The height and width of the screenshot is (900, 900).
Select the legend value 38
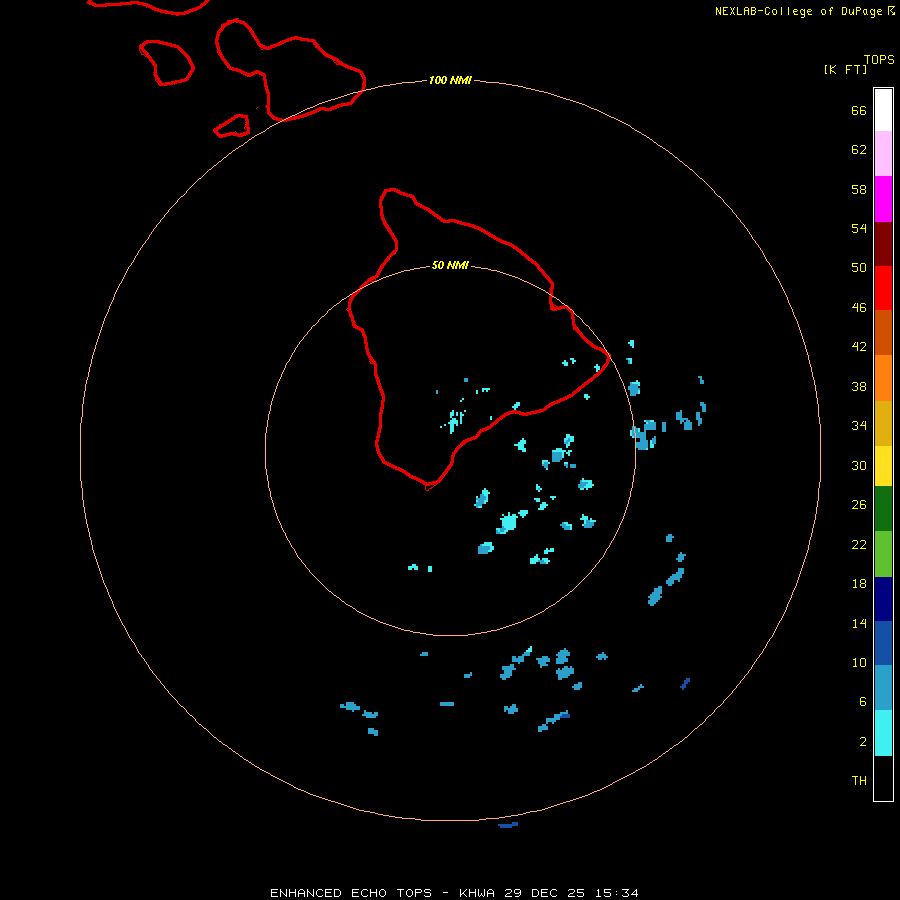point(859,387)
